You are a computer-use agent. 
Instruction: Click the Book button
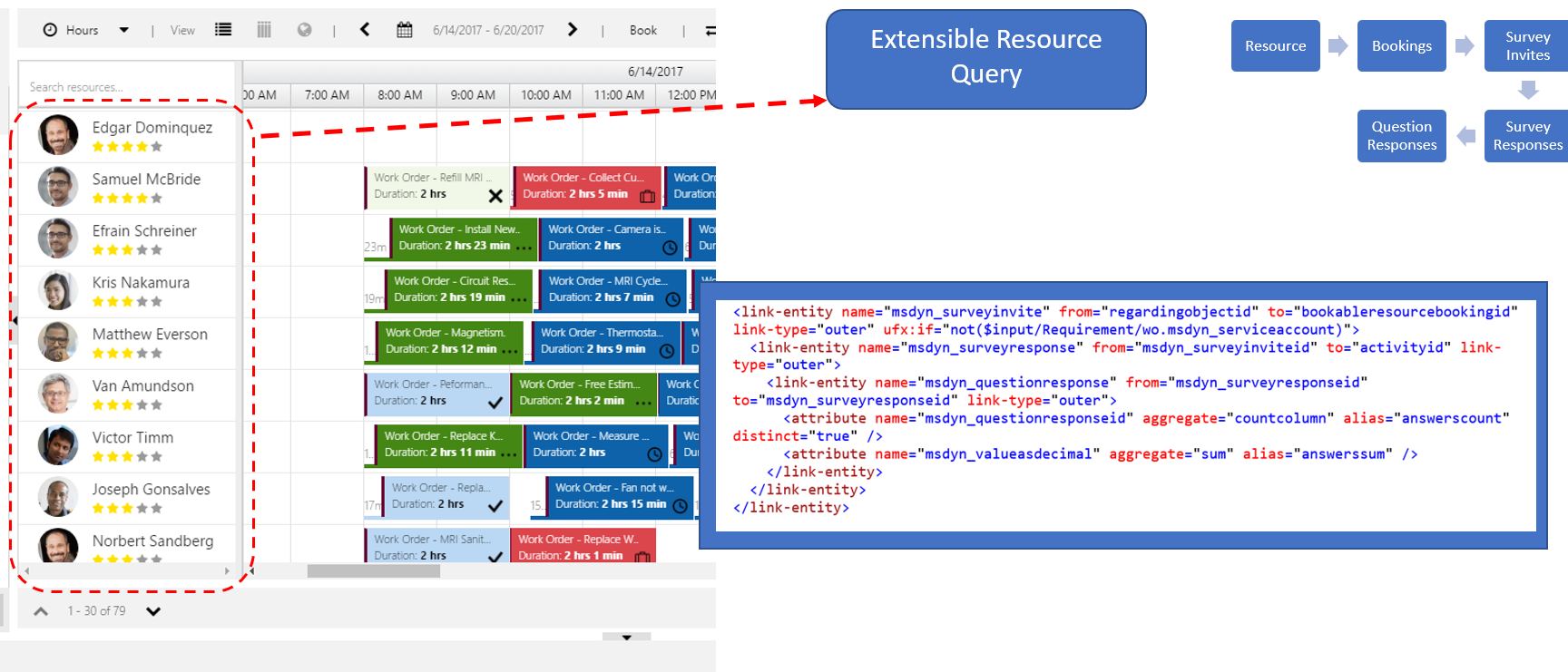[x=642, y=30]
